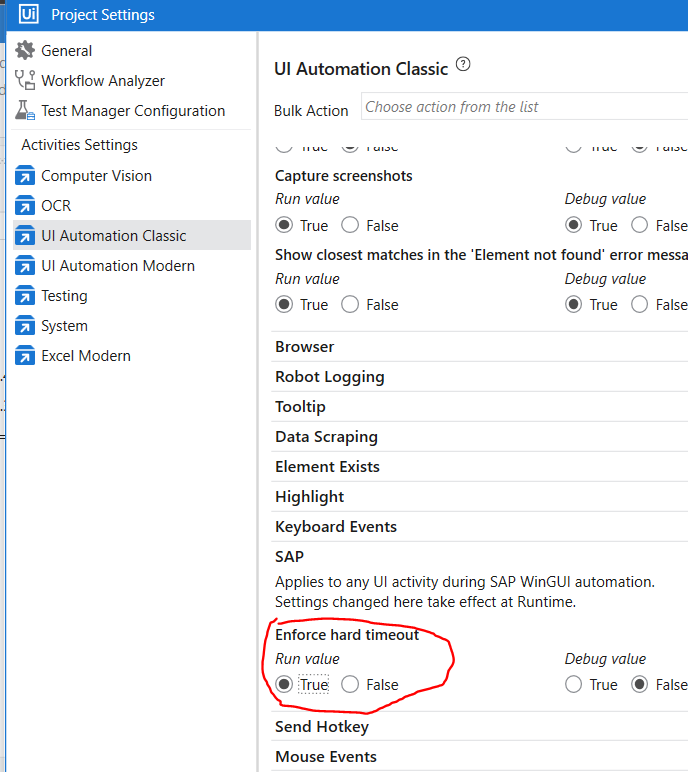Open the Bulk Action dropdown

(524, 106)
